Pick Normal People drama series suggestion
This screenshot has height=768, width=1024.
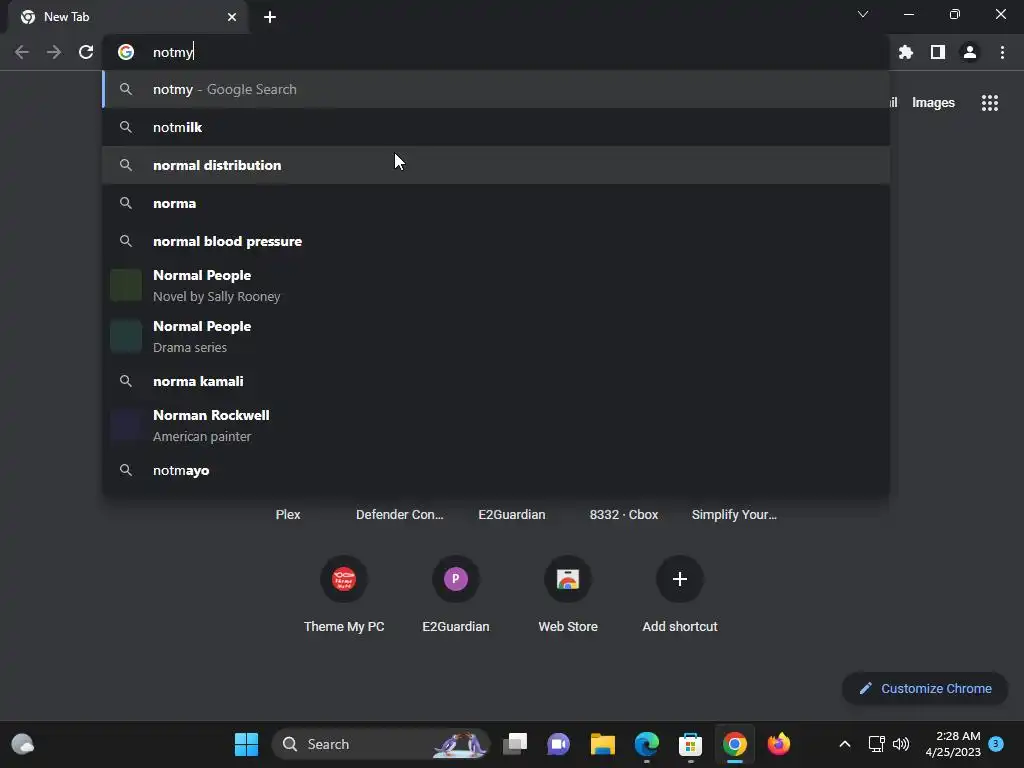coord(496,336)
